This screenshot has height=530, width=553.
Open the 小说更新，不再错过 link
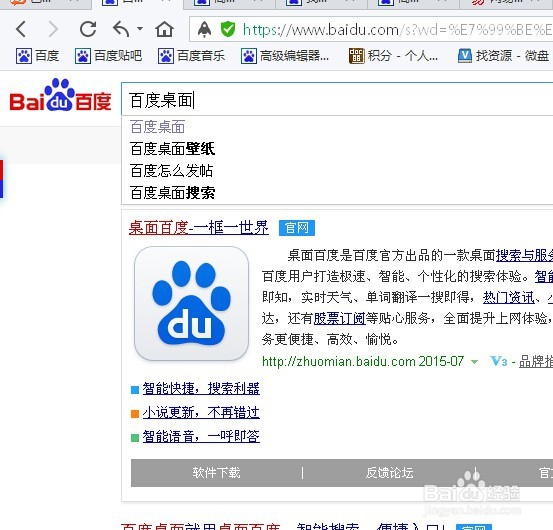pyautogui.click(x=201, y=413)
